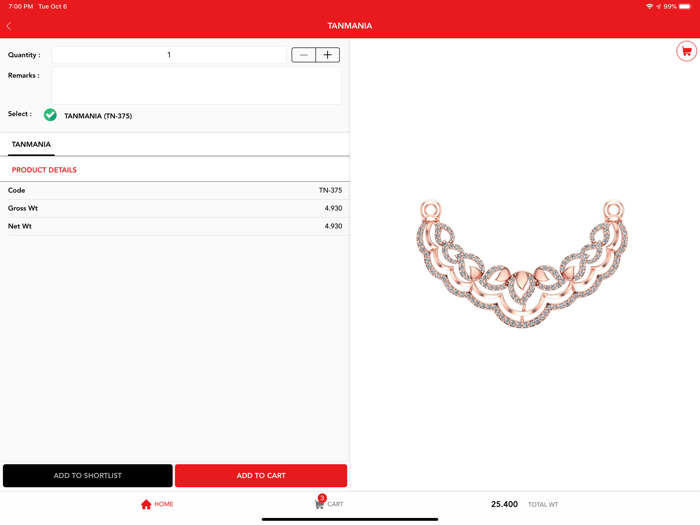Tap the battery indicator in status bar
700x525 pixels.
point(686,6)
